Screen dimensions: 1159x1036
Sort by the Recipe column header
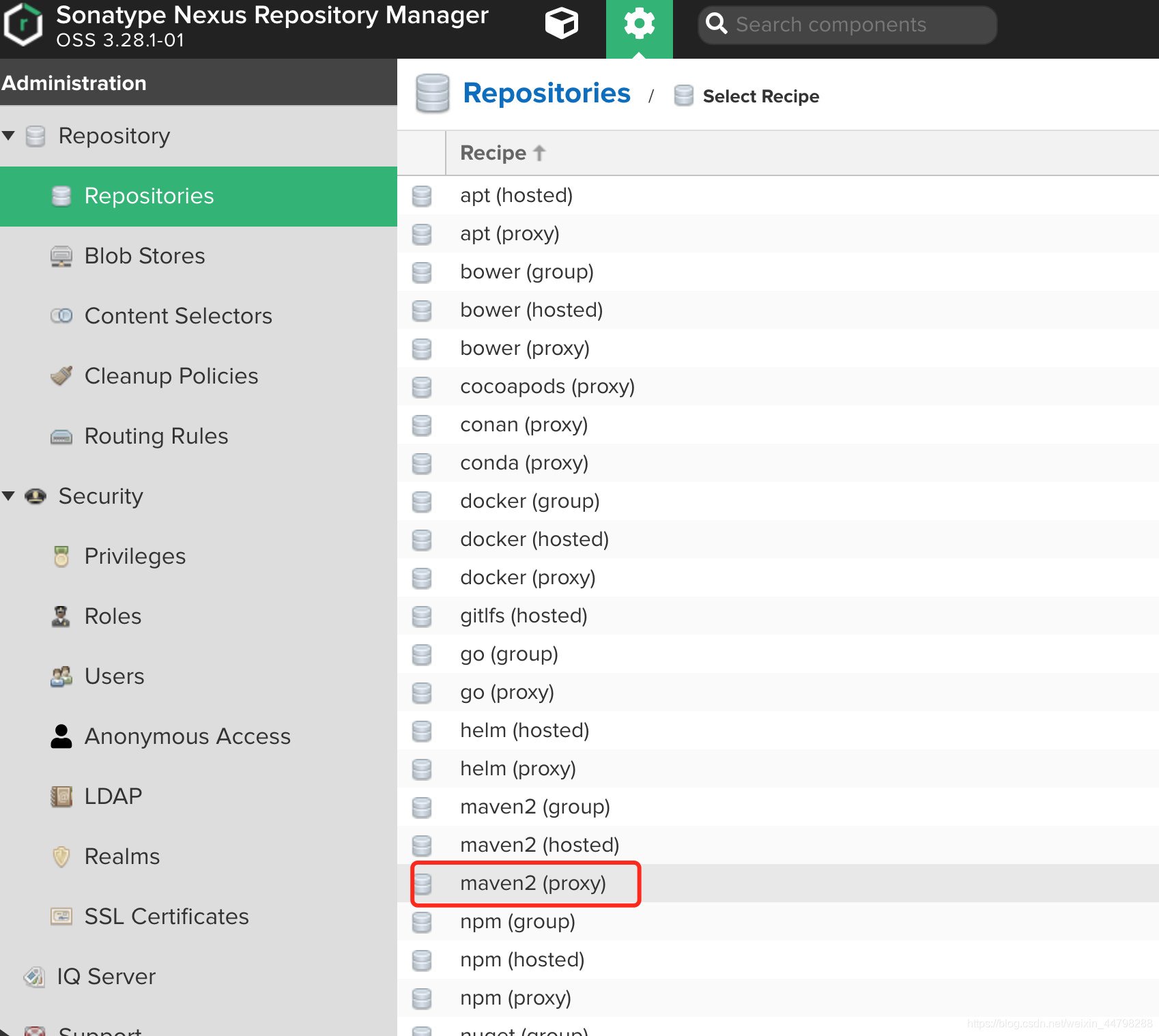click(802, 153)
